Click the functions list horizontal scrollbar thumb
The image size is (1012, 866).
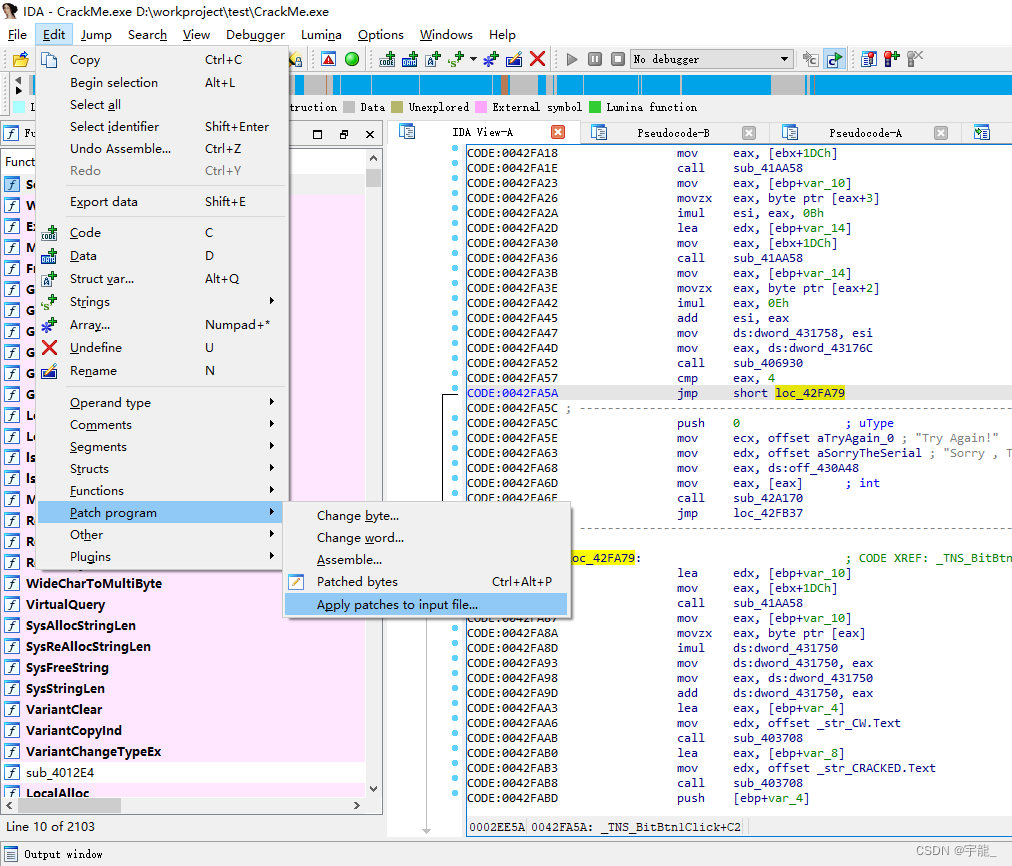(x=68, y=805)
